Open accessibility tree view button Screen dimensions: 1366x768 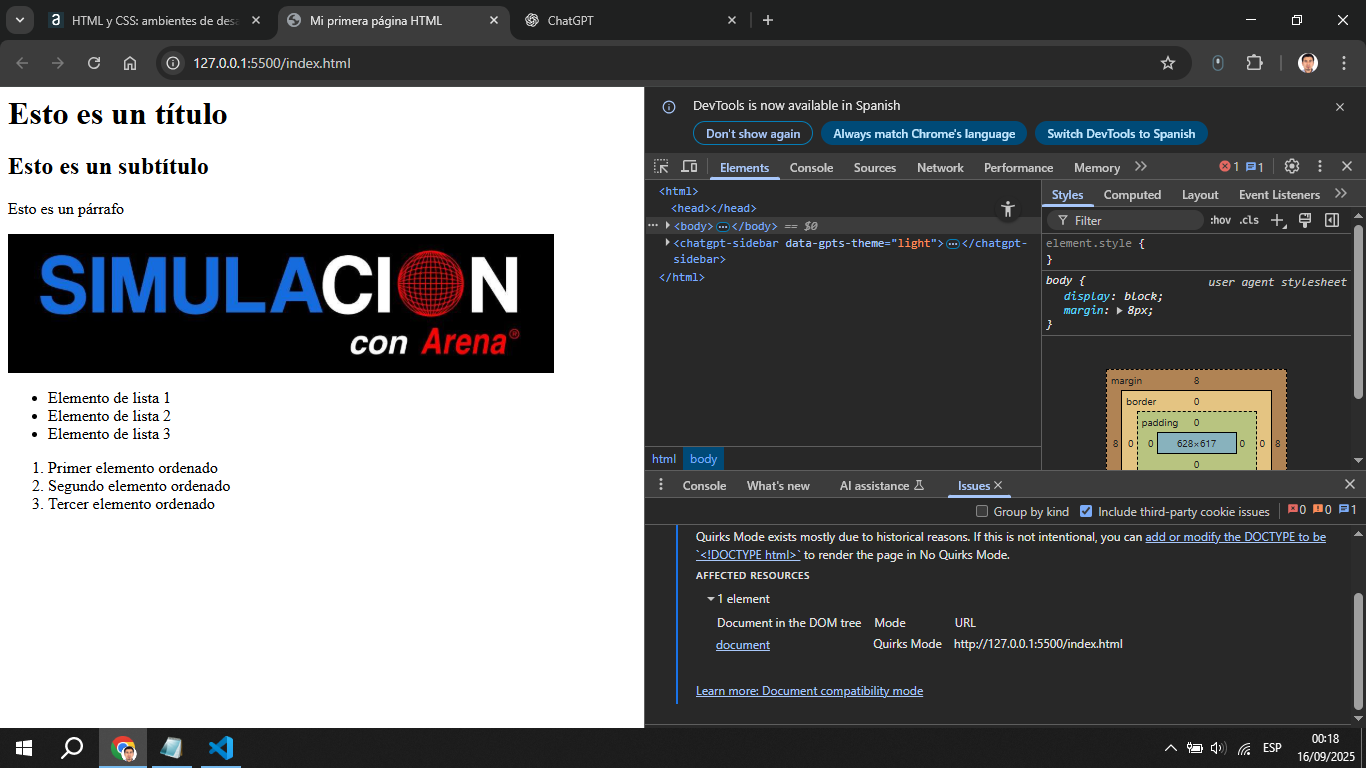1008,209
